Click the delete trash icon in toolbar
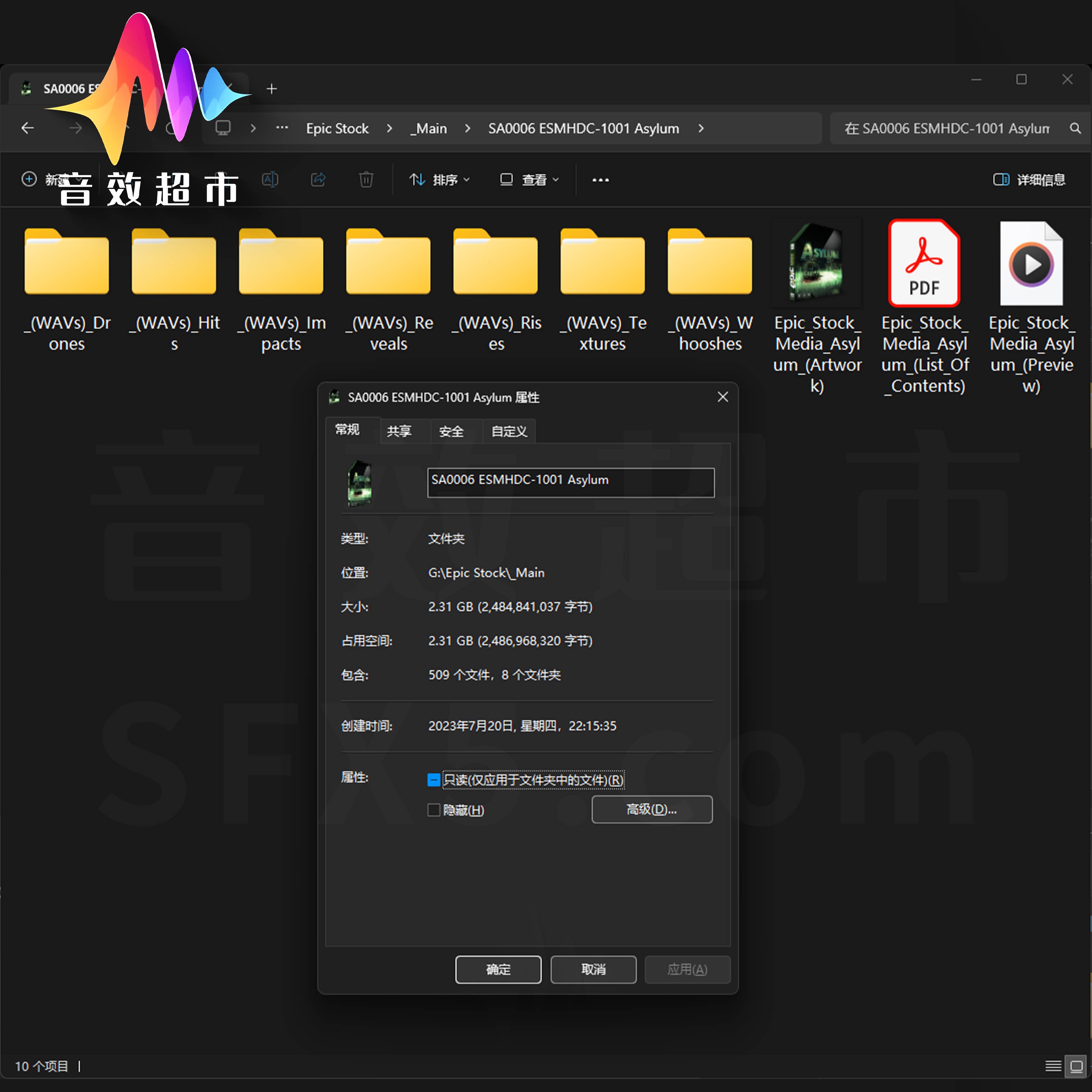1092x1092 pixels. 366,180
